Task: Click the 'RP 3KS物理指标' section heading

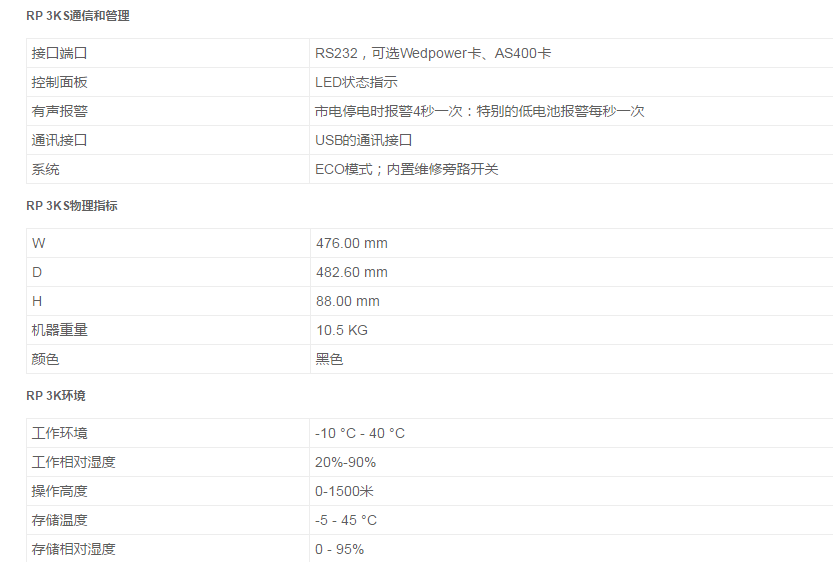Action: click(72, 206)
